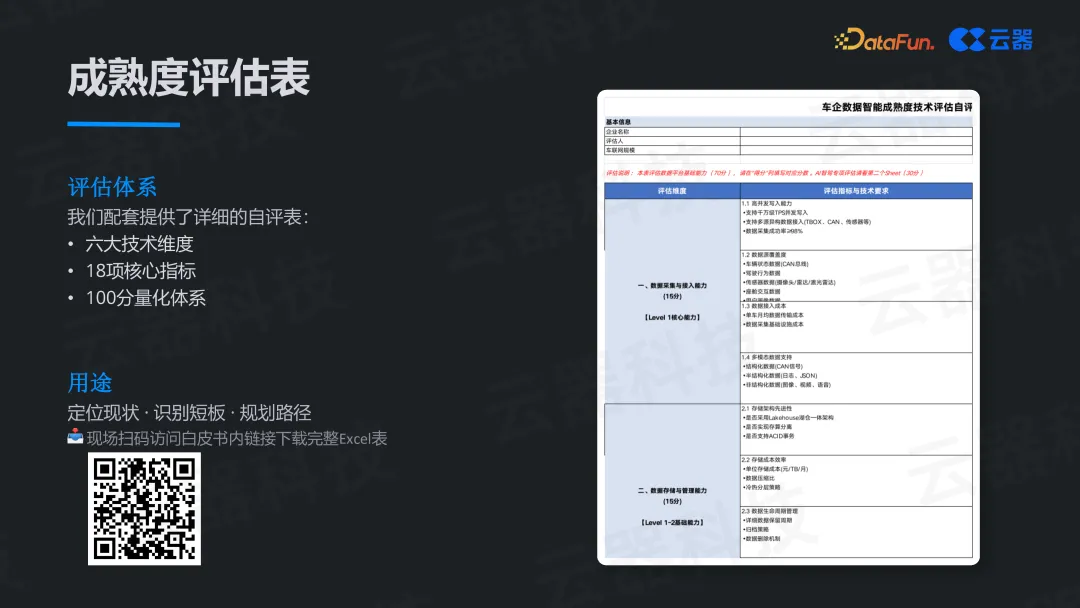Click the 1.3 数据接入成本 heading
Screen dimensions: 1080x608
[x=764, y=306]
